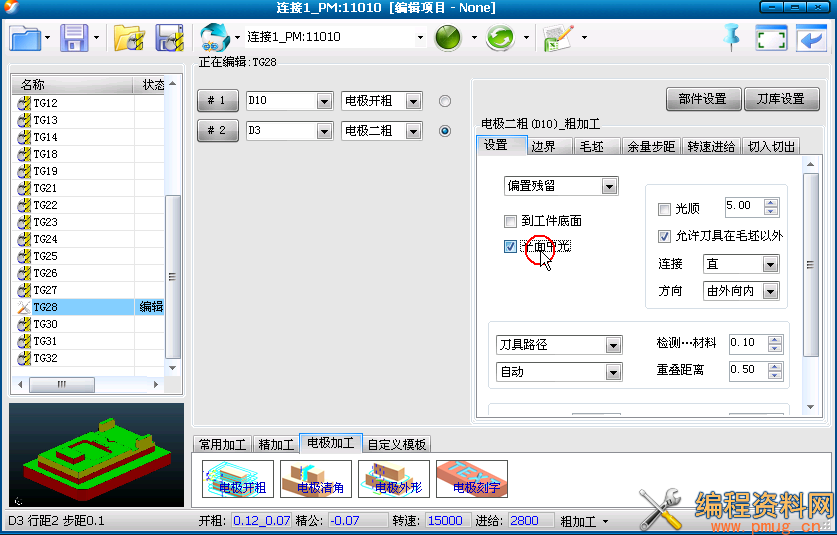Enable the 到工件底面 checkbox
The height and width of the screenshot is (535, 837).
(510, 221)
